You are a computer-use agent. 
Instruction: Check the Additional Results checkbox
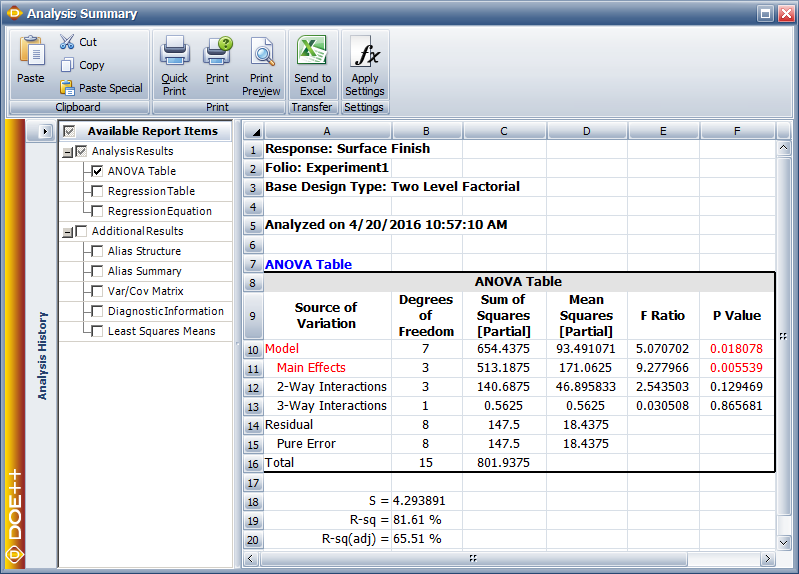click(x=81, y=231)
